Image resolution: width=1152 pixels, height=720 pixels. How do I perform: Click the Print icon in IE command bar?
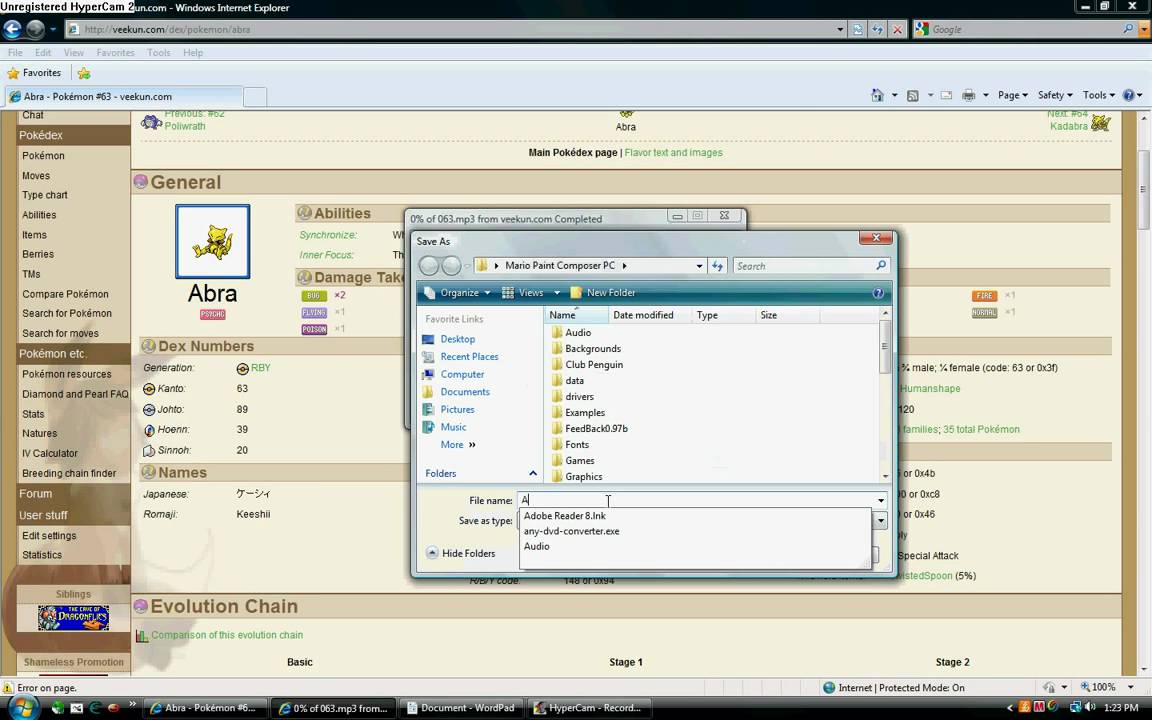click(968, 96)
